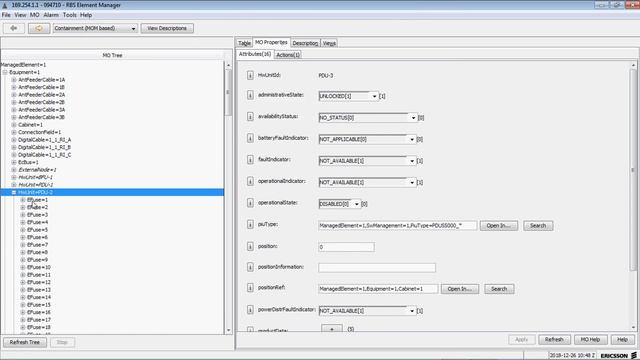Expand the EFuse=1 tree node
This screenshot has width=640, height=360.
coord(23,200)
